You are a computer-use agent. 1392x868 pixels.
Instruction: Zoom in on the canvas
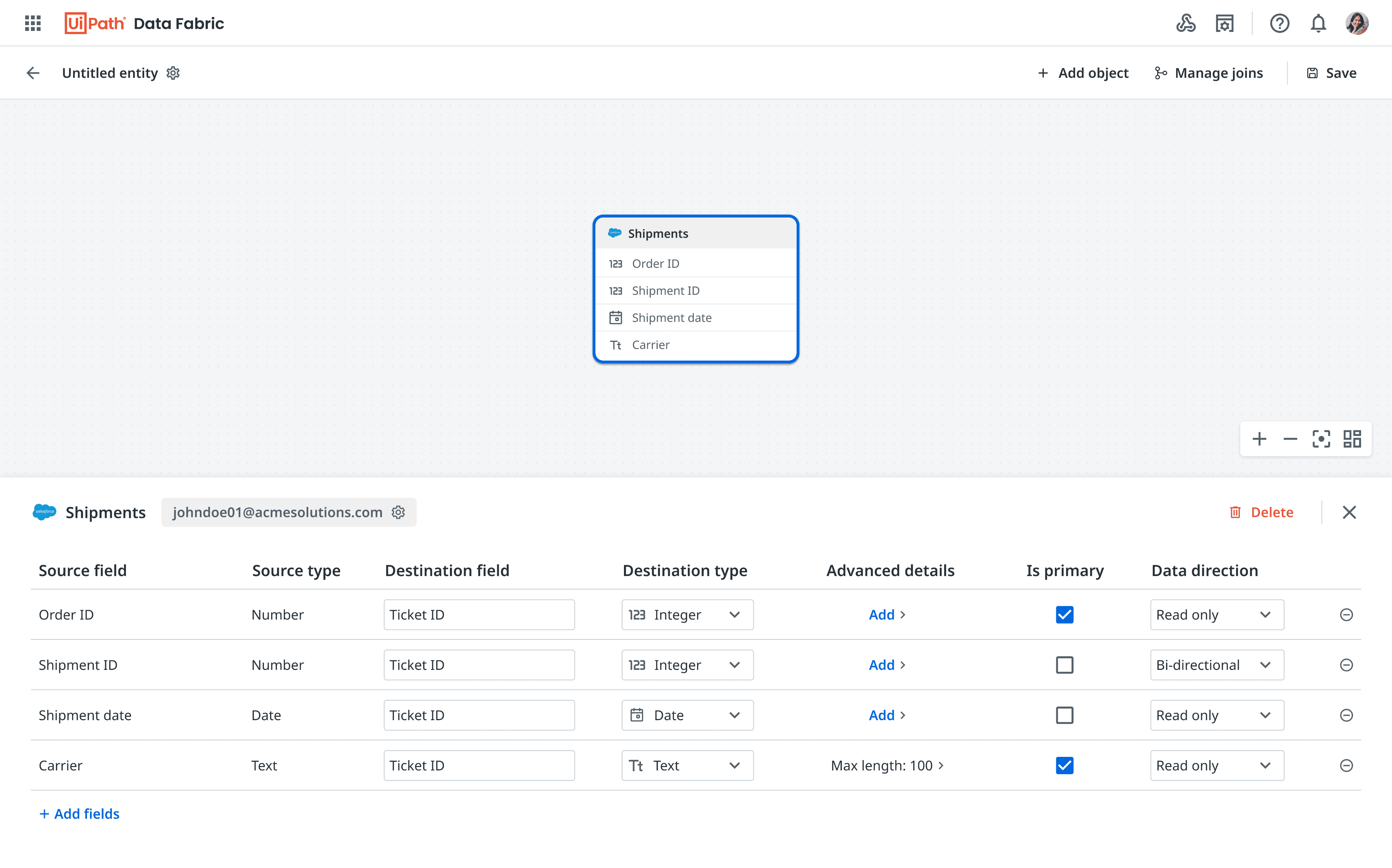pyautogui.click(x=1259, y=439)
